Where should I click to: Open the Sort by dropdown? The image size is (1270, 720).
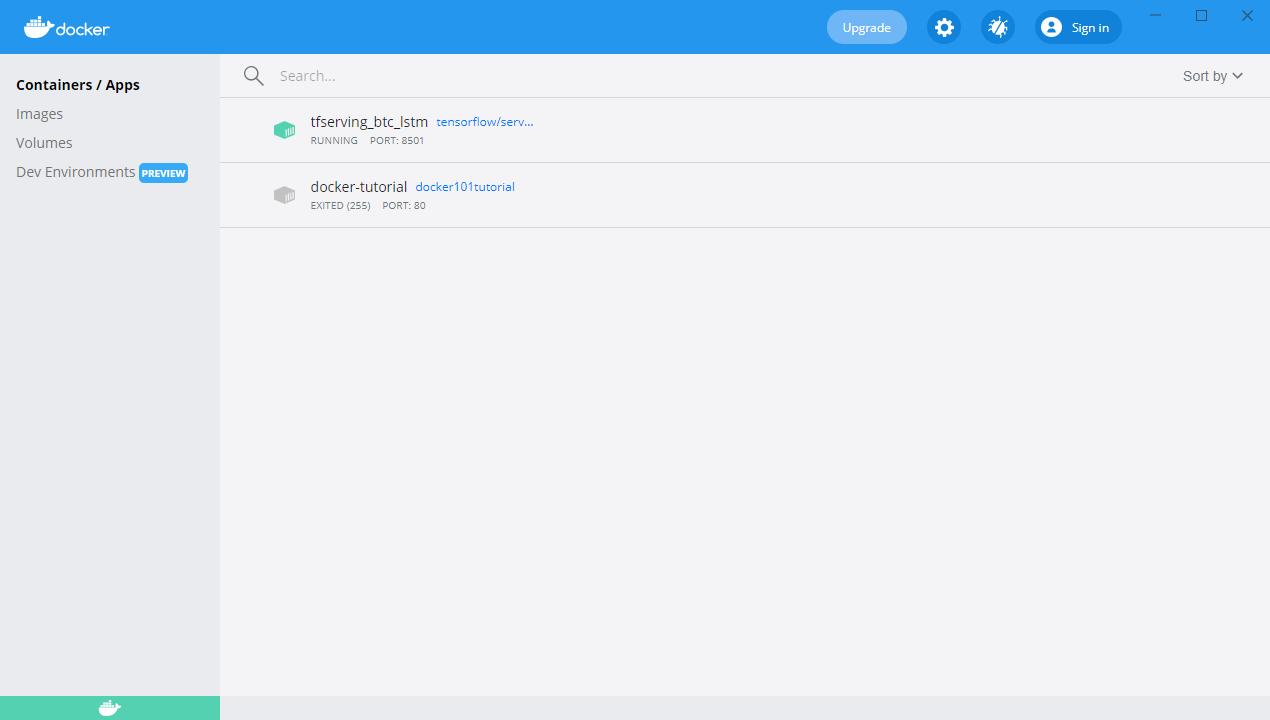1213,76
